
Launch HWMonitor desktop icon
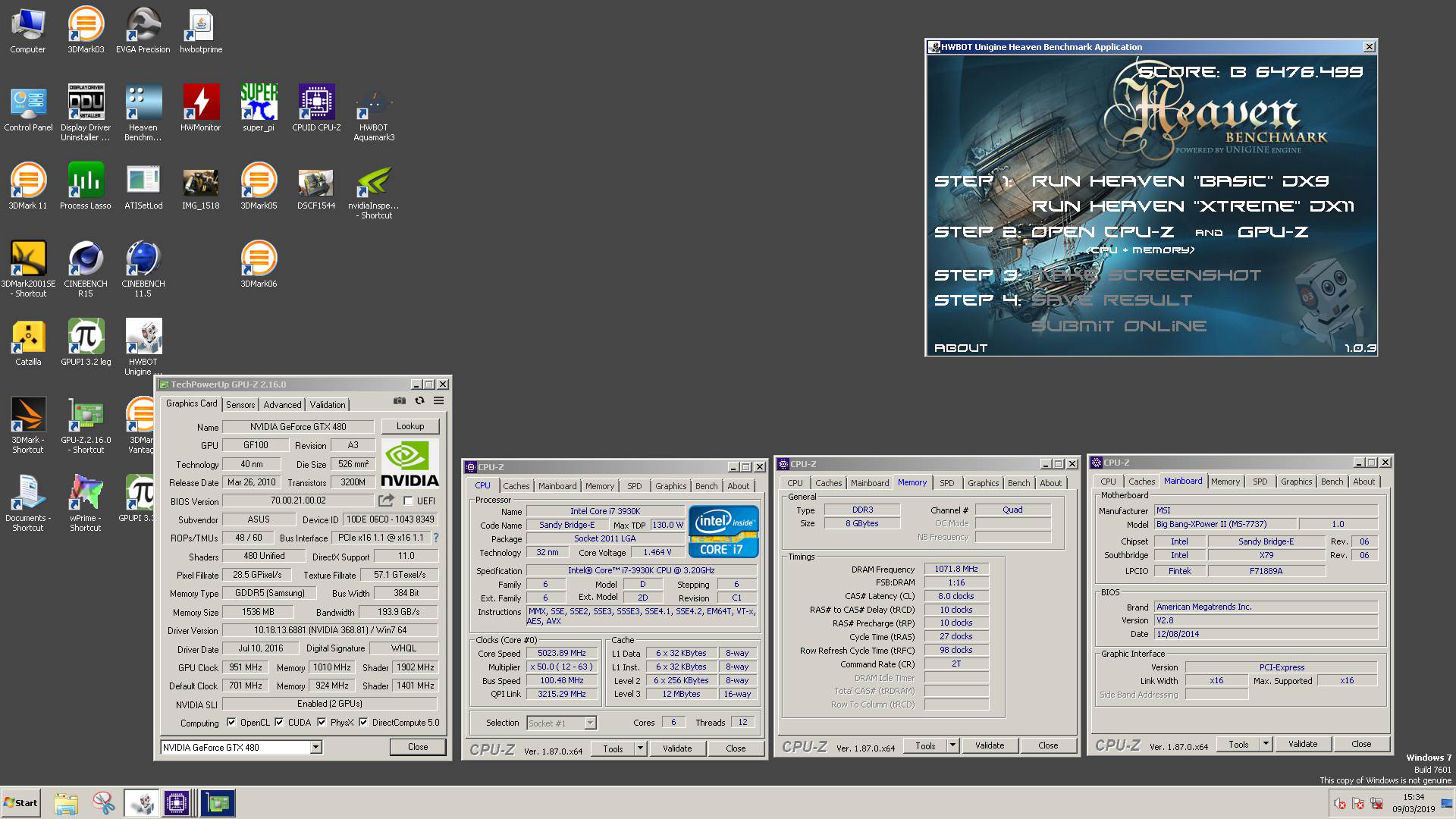(201, 108)
